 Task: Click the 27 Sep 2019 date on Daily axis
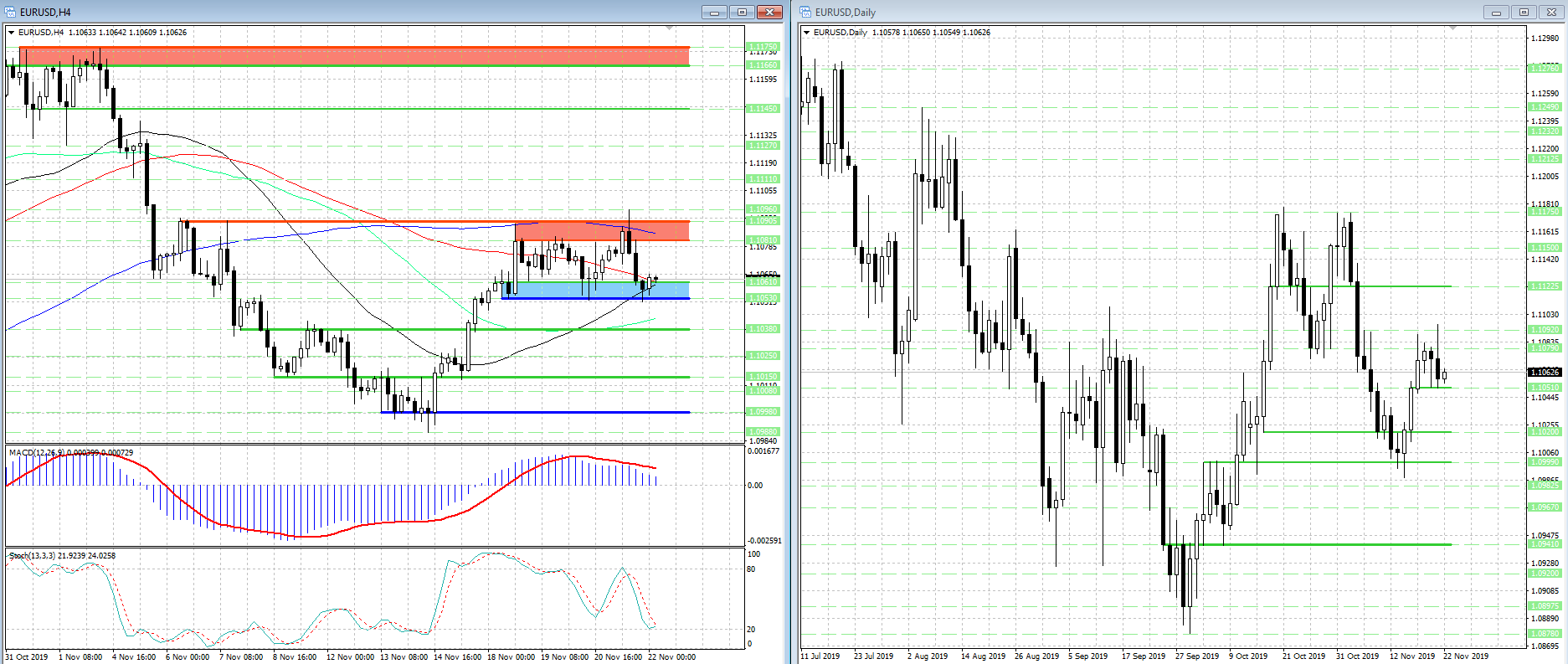[x=1197, y=656]
